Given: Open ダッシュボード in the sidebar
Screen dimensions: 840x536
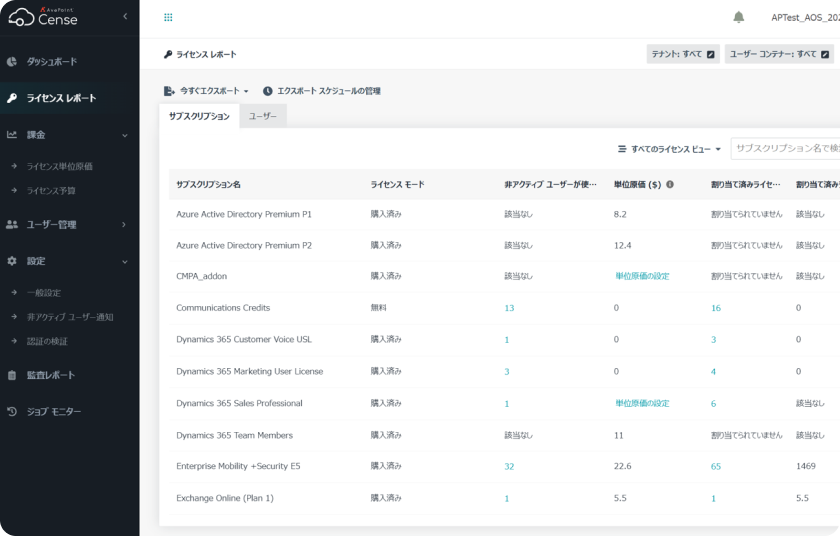Looking at the screenshot, I should click(x=52, y=62).
